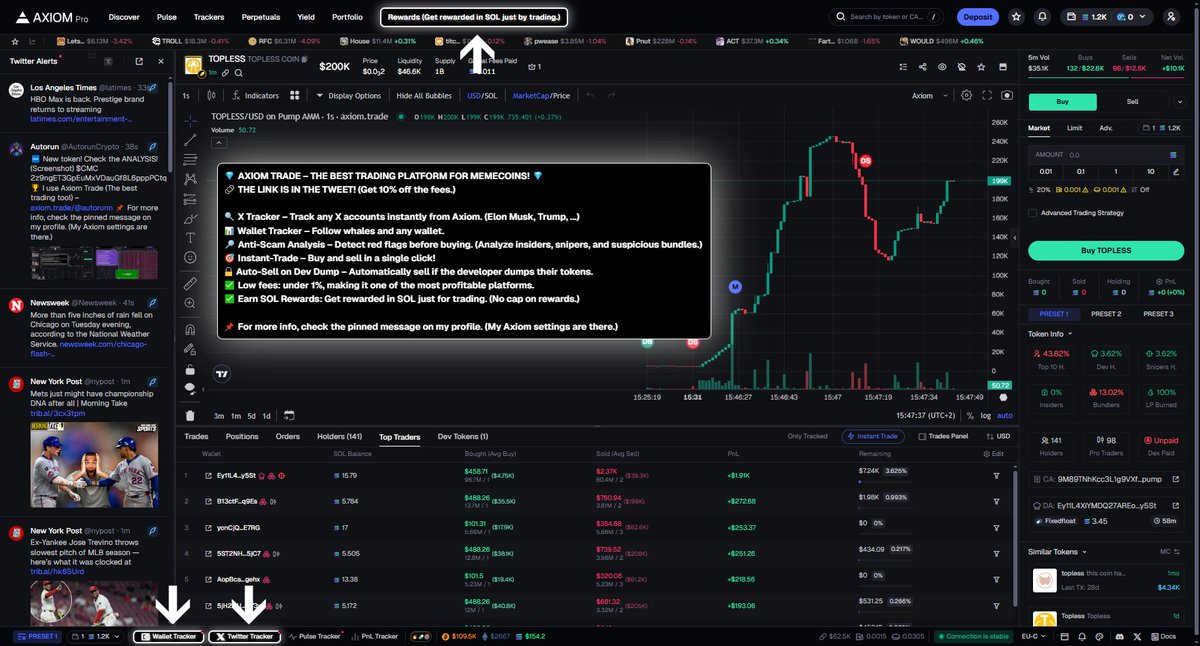Open the 1s timeframe selector
Image resolution: width=1200 pixels, height=646 pixels.
pyautogui.click(x=186, y=96)
